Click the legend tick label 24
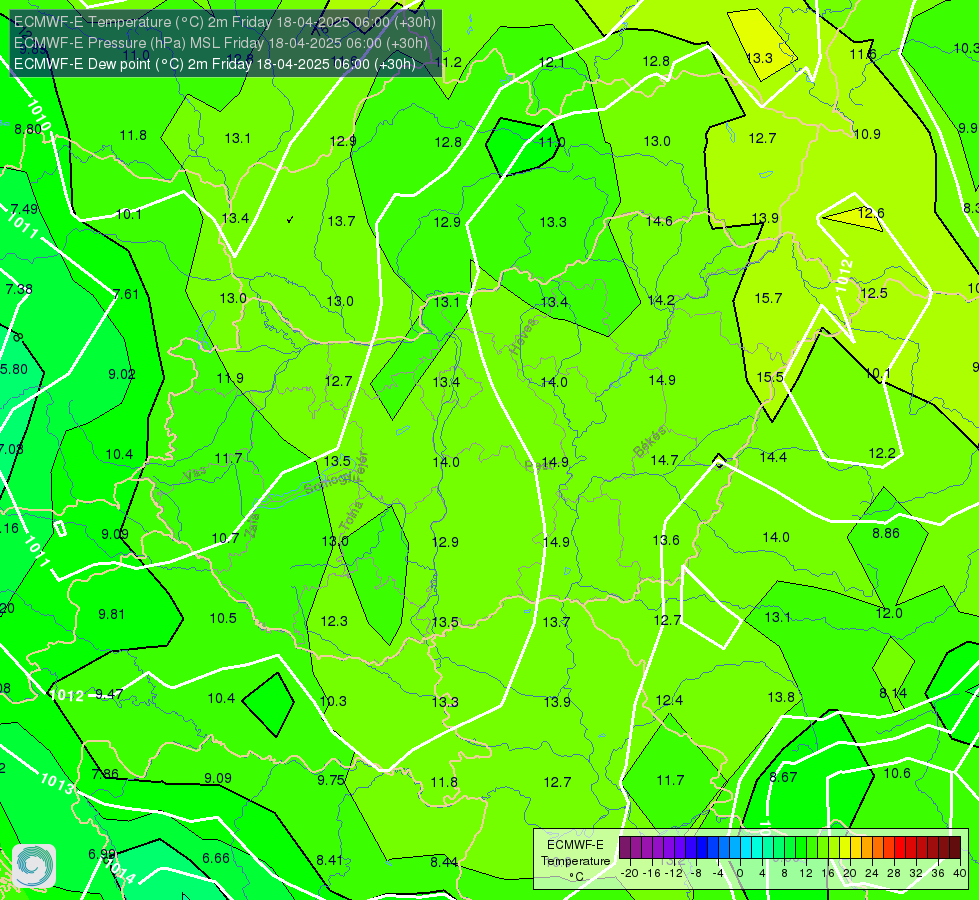The width and height of the screenshot is (979, 900). point(872,873)
